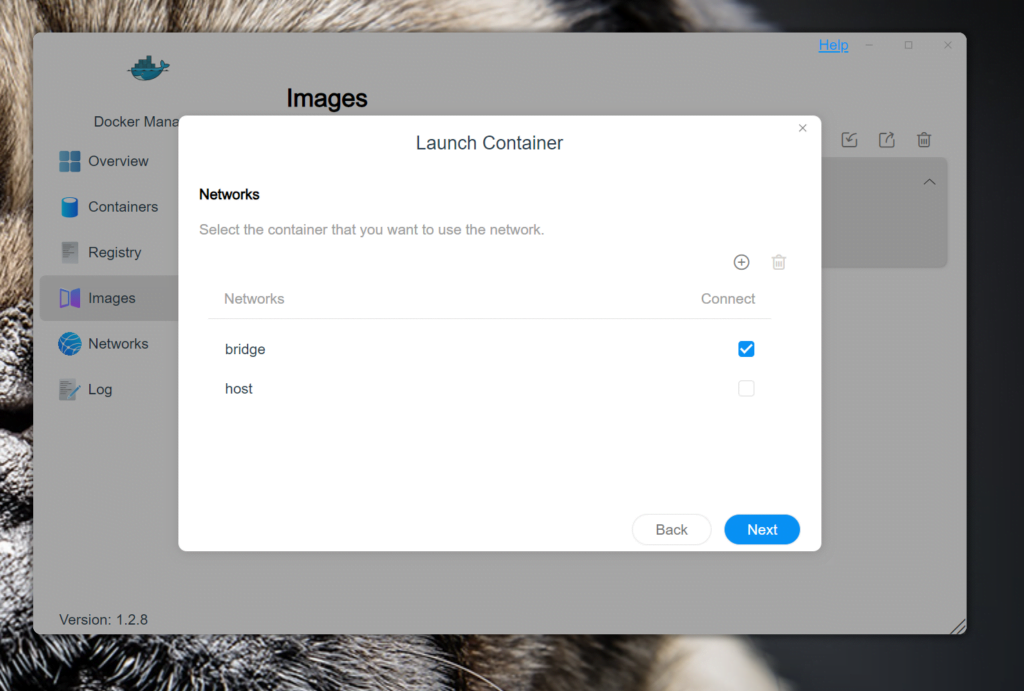Go to the Registry section
This screenshot has width=1024, height=691.
click(114, 253)
